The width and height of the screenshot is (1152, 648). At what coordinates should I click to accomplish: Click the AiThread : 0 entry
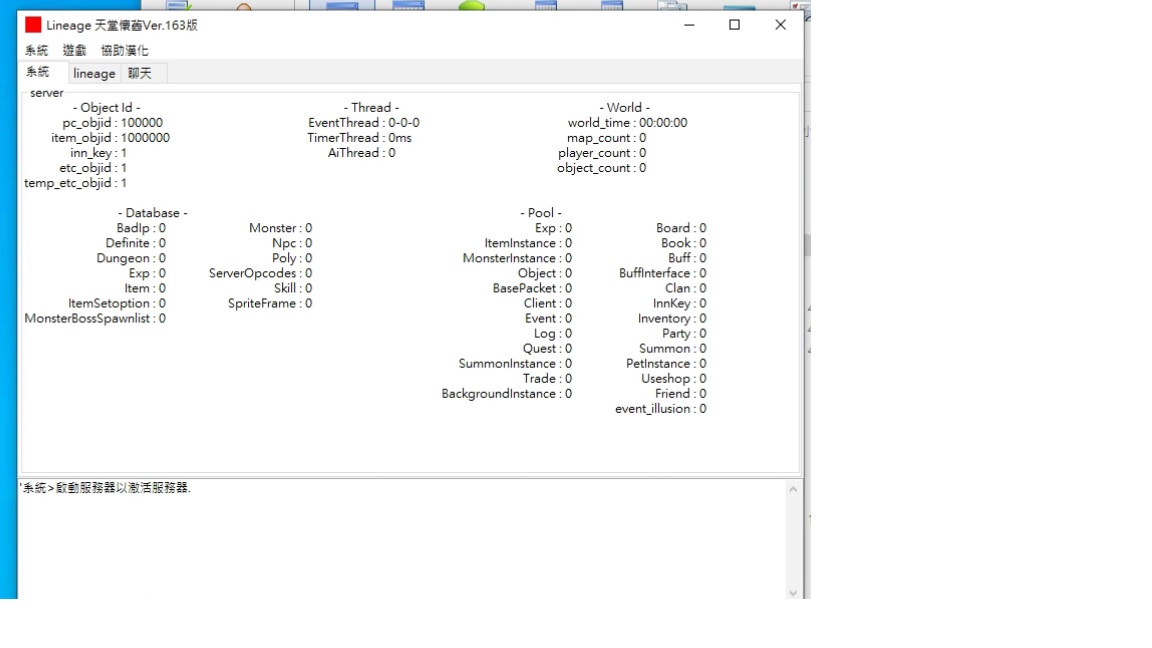point(361,153)
